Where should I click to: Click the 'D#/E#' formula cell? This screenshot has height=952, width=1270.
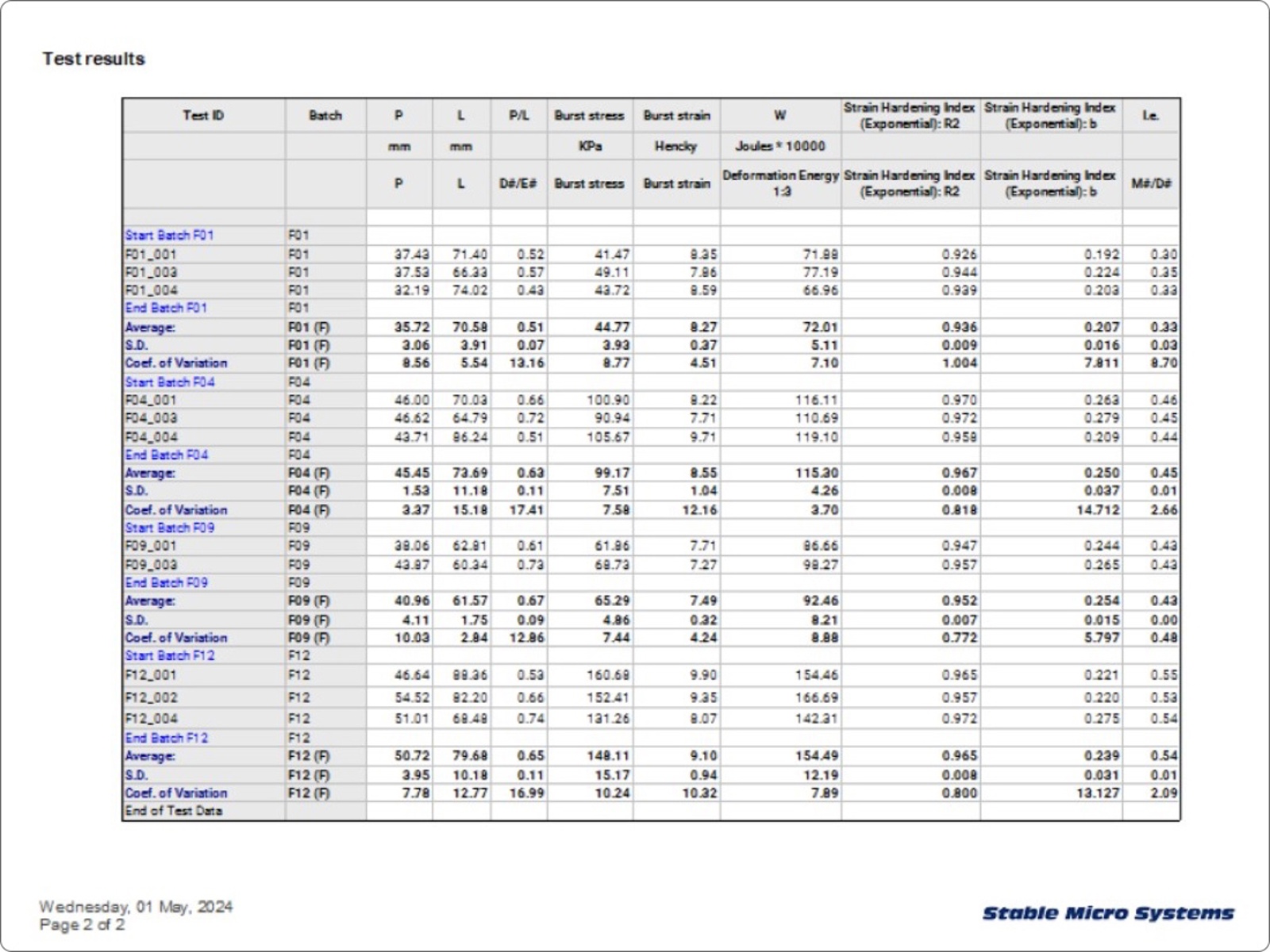[518, 183]
